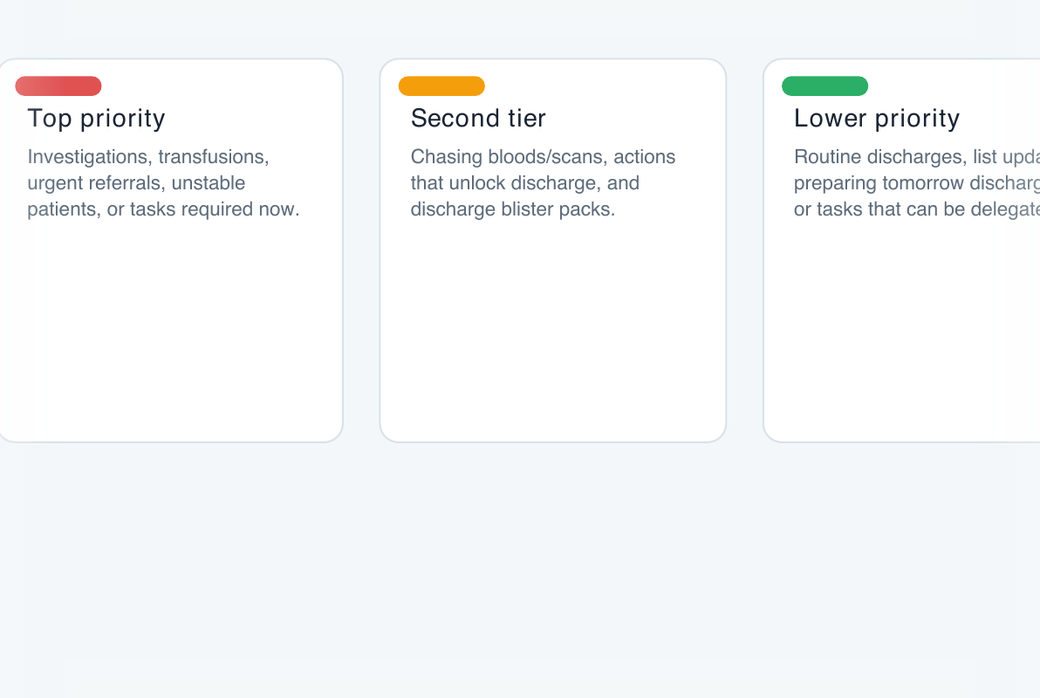The image size is (1040, 698).
Task: Click the red Top priority pill
Action: (58, 86)
